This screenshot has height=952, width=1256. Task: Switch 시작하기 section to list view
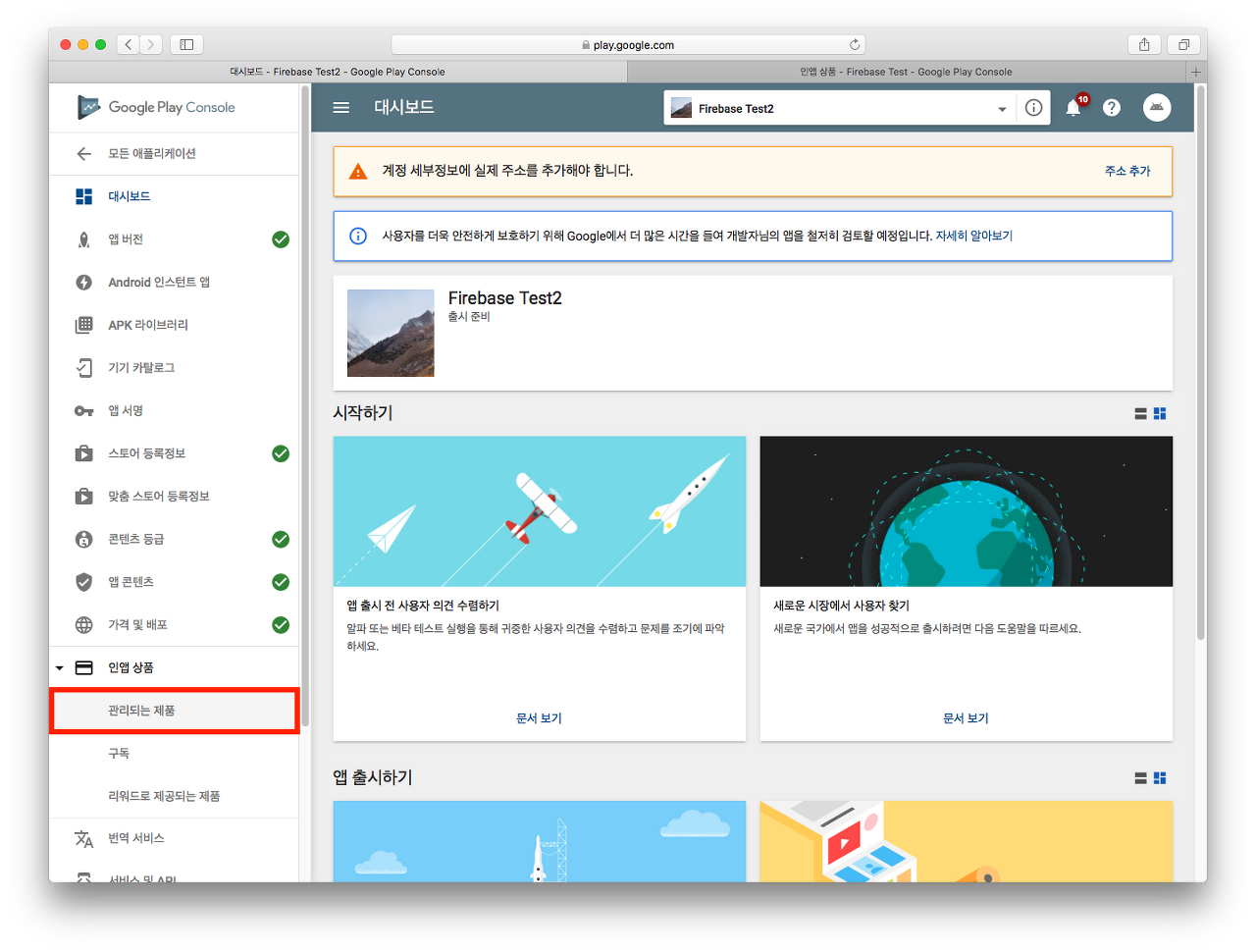[x=1140, y=414]
